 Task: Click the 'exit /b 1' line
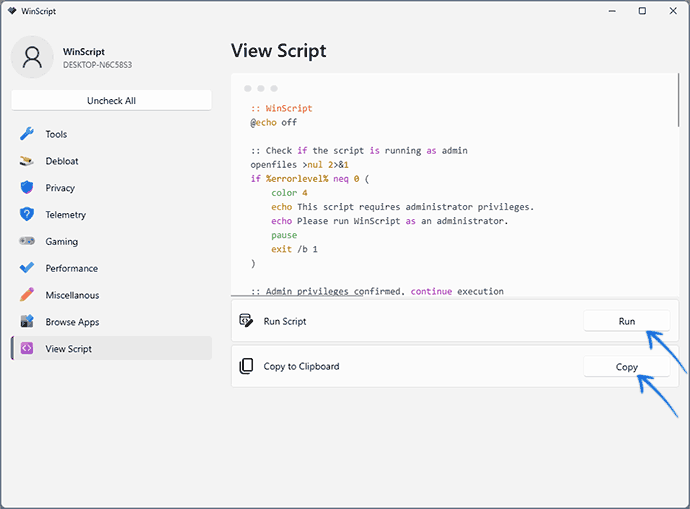point(294,249)
